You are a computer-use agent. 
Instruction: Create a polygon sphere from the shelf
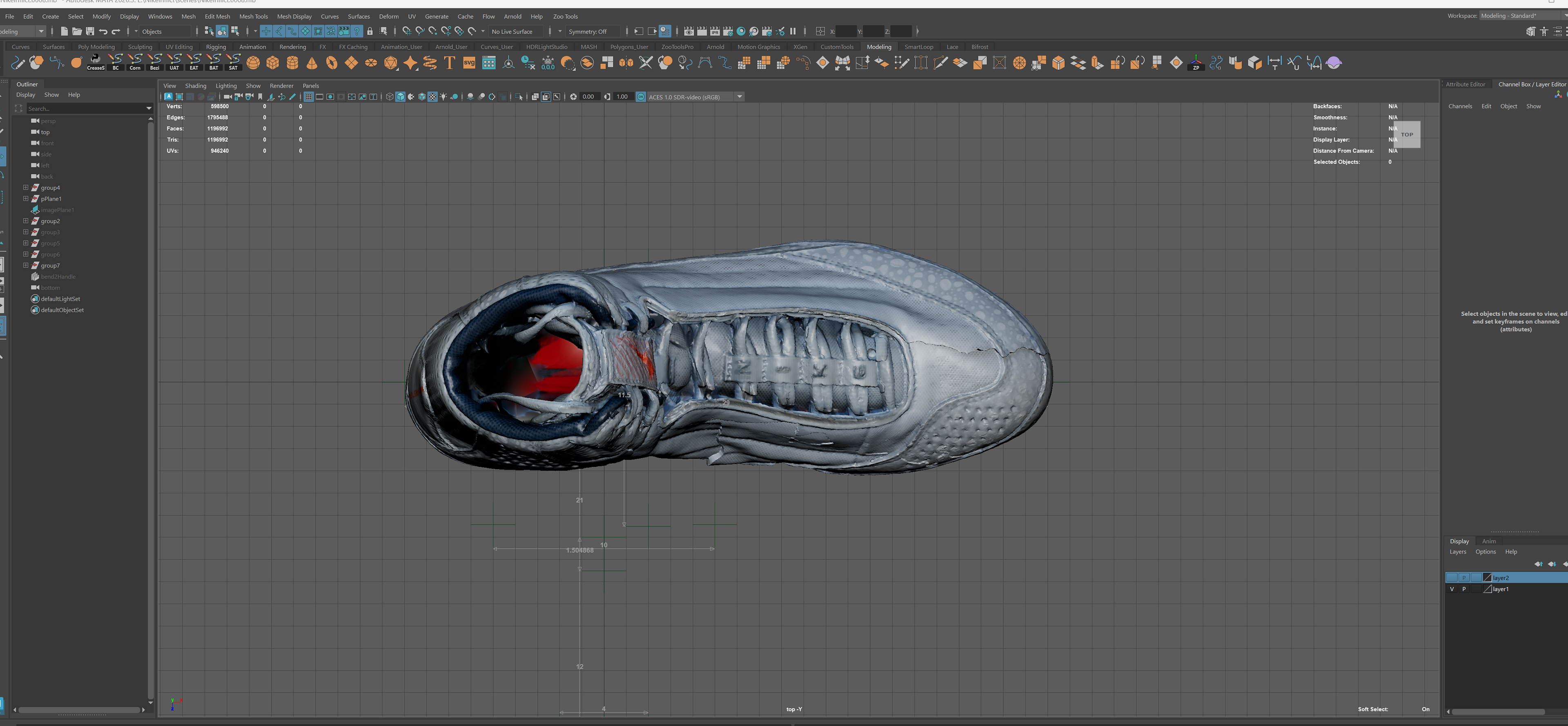click(253, 63)
